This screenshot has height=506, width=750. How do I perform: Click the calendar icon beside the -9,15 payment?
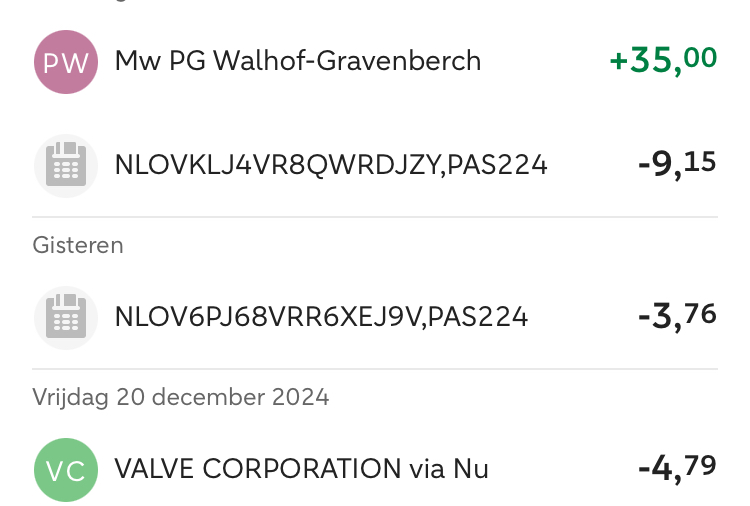66,165
